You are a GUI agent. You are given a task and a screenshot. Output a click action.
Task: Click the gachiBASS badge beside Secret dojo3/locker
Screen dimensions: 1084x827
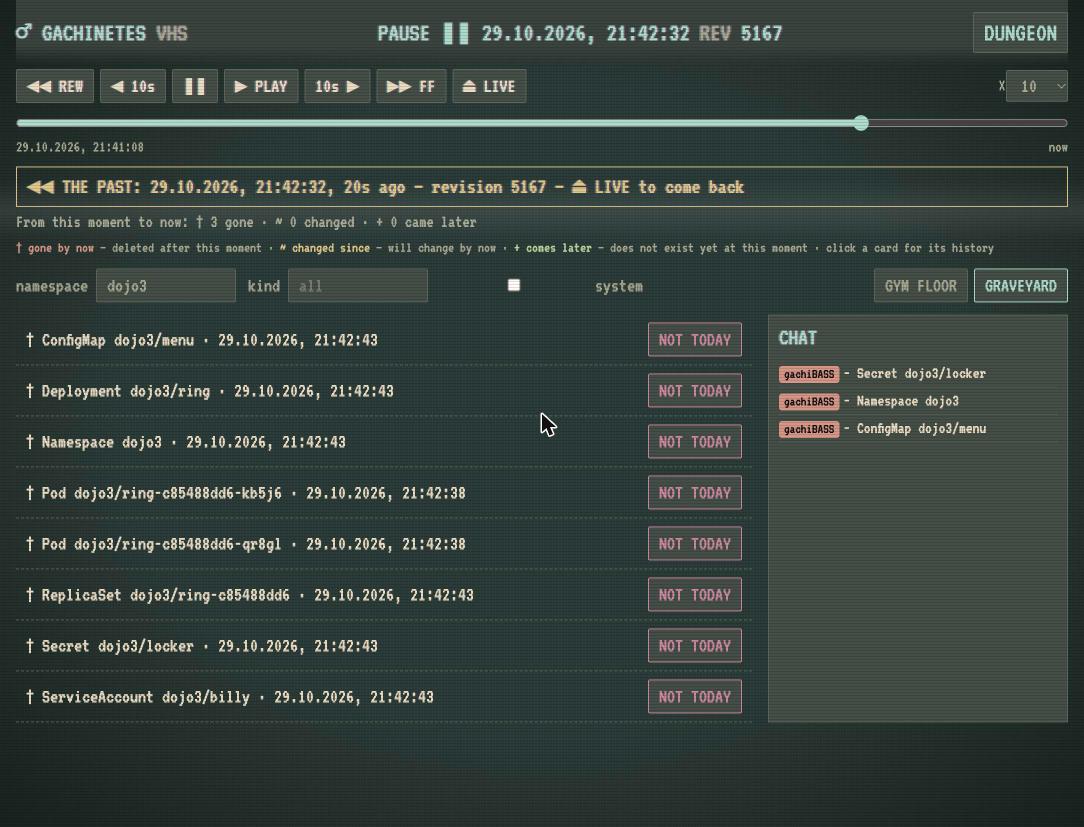coord(809,374)
